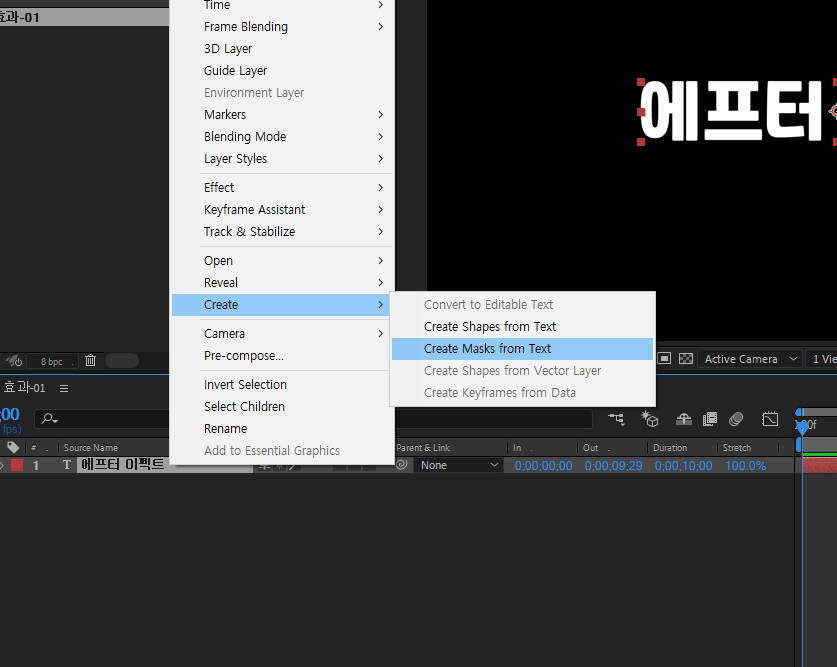The height and width of the screenshot is (667, 837).
Task: Open the Active Camera dropdown
Action: (x=750, y=359)
